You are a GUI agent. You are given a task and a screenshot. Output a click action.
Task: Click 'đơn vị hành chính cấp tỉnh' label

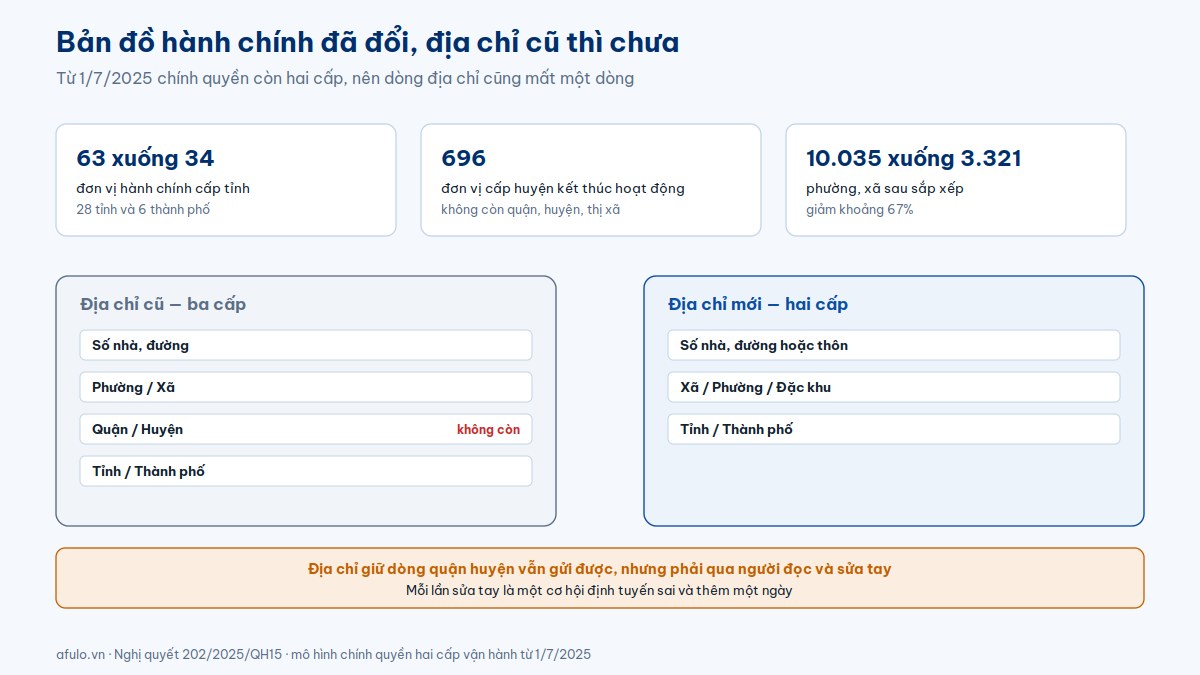click(163, 189)
